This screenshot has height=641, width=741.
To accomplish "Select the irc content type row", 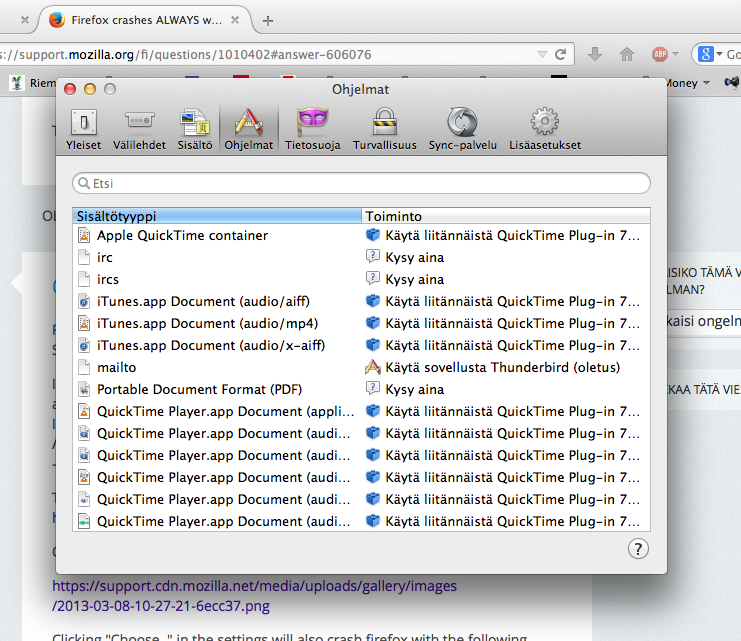I will tap(362, 257).
